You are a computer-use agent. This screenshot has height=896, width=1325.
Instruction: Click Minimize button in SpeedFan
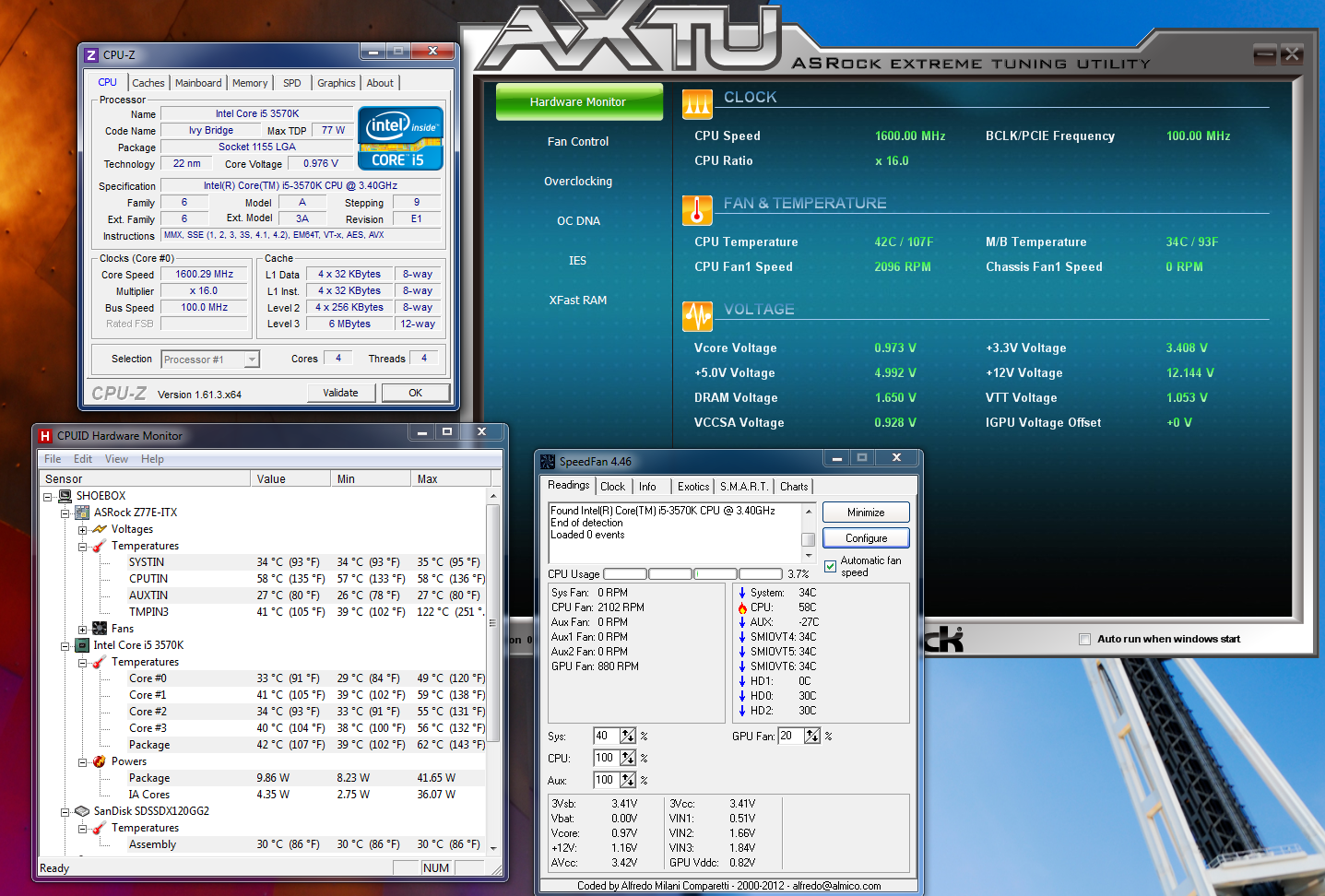tap(866, 513)
